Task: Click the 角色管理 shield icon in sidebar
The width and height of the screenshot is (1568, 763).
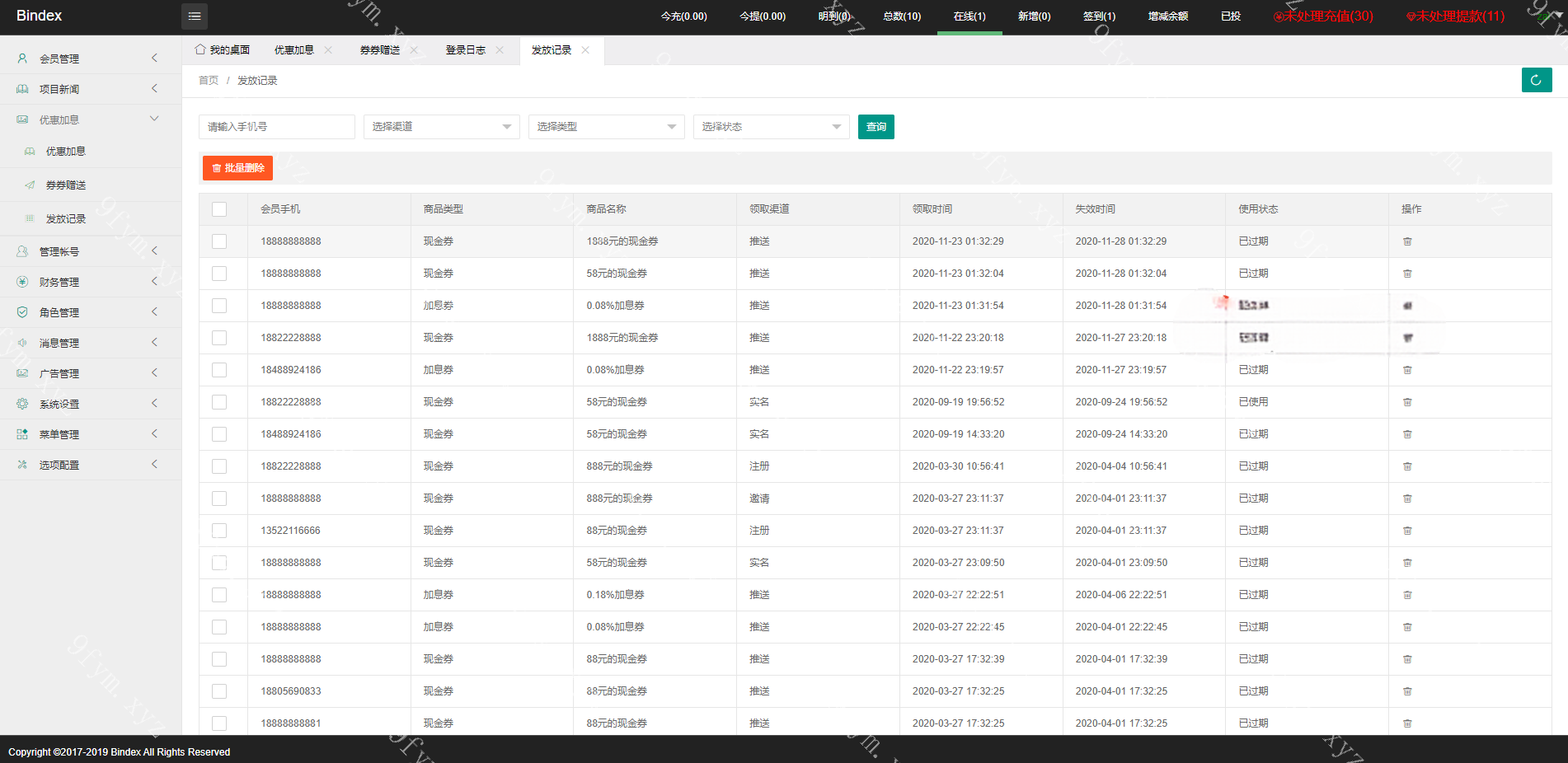Action: 22,312
